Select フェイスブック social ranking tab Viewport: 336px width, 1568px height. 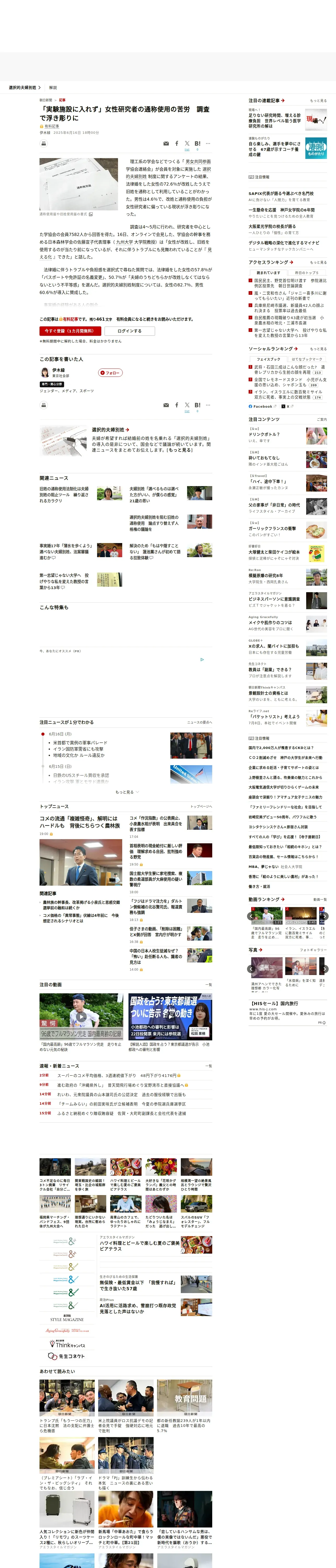click(268, 359)
